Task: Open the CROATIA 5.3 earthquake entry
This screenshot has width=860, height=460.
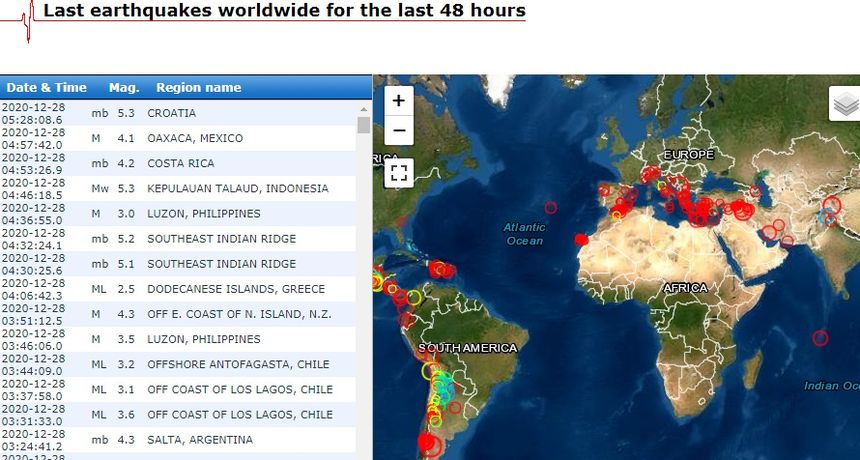Action: pos(171,113)
